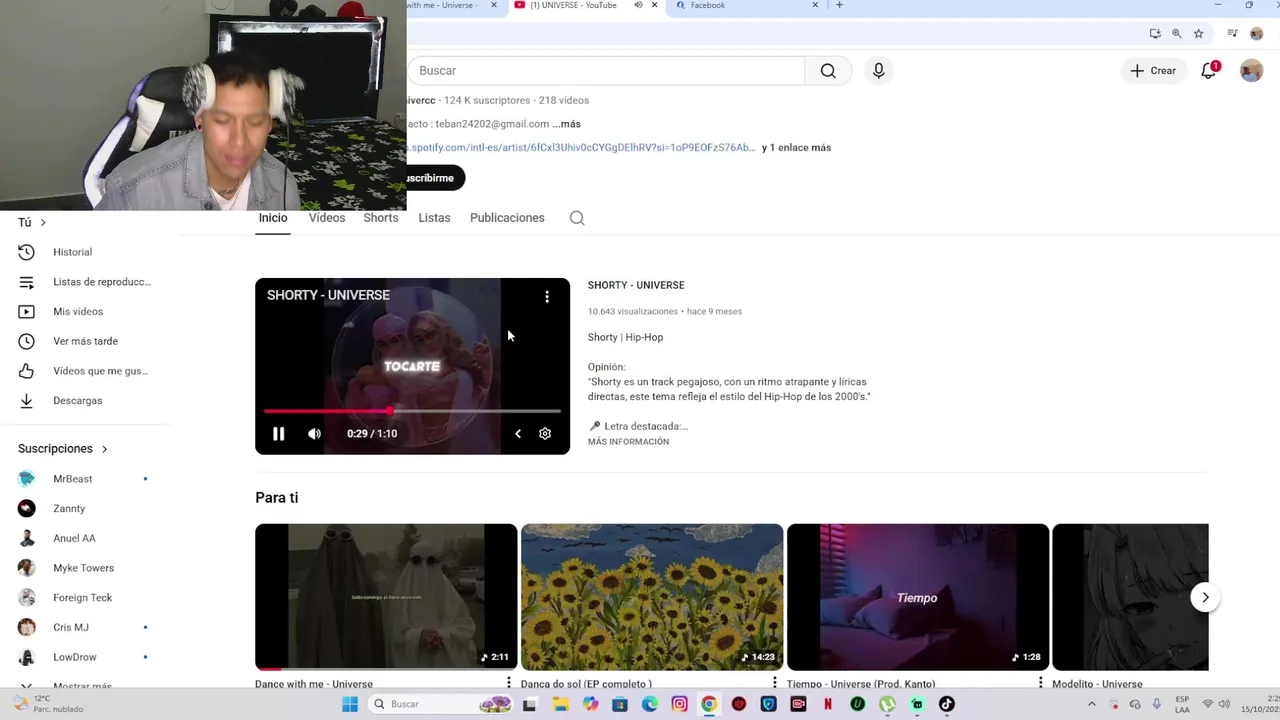The height and width of the screenshot is (720, 1280).
Task: Open the notifications bell
Action: tap(1209, 70)
